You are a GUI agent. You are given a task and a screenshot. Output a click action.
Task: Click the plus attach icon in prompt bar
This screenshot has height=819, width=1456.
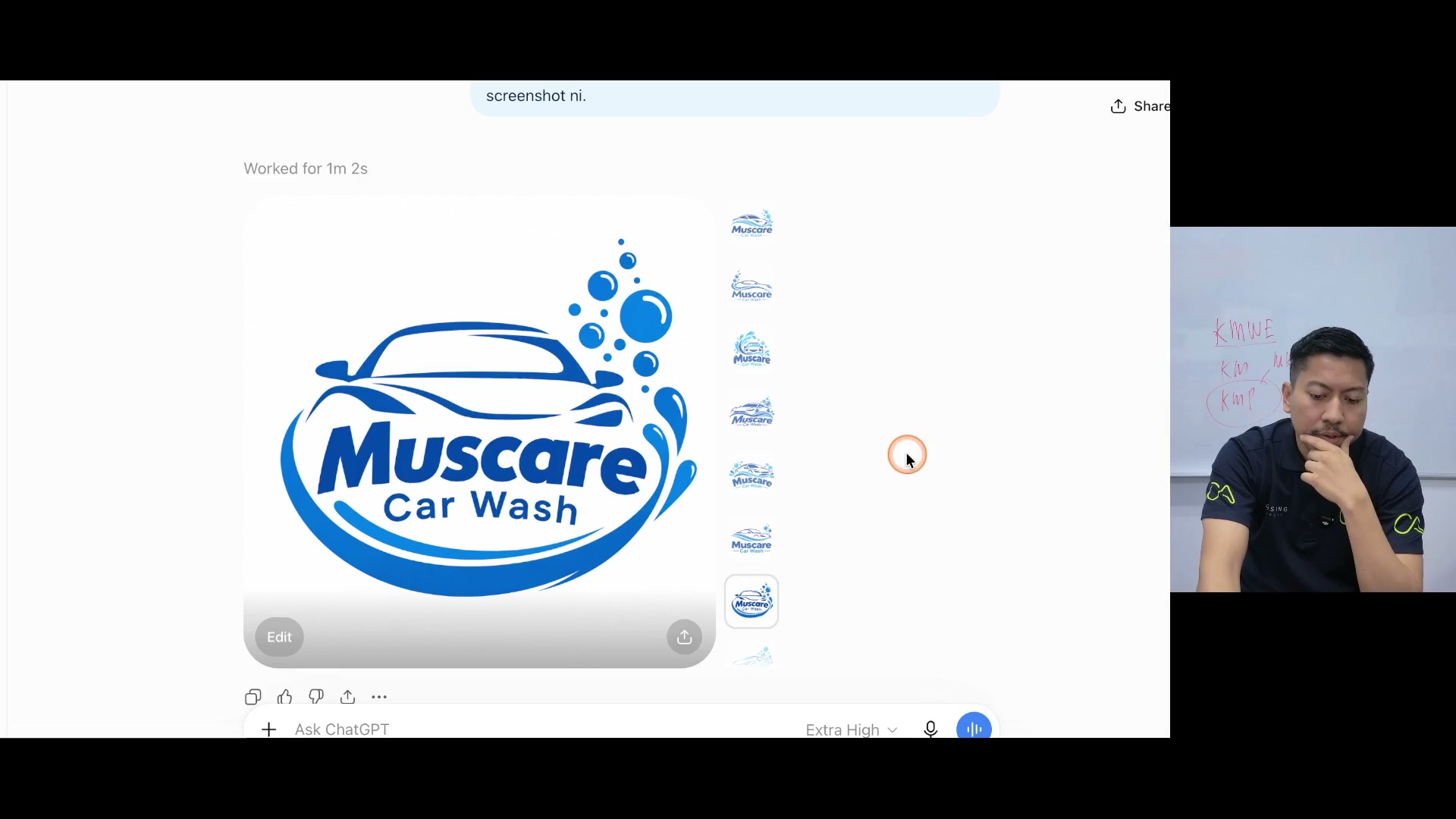[x=268, y=730]
